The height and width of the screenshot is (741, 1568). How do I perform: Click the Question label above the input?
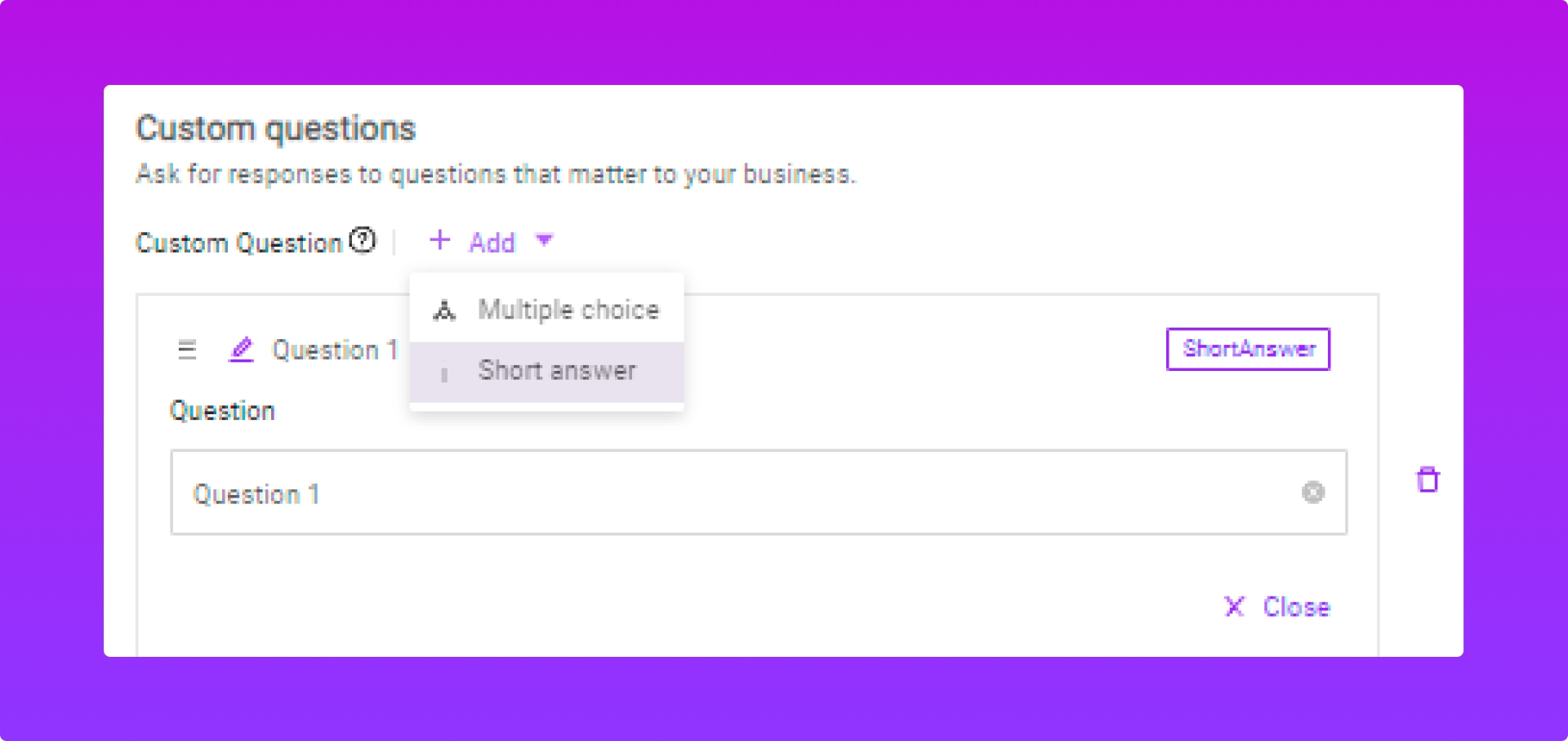point(222,411)
